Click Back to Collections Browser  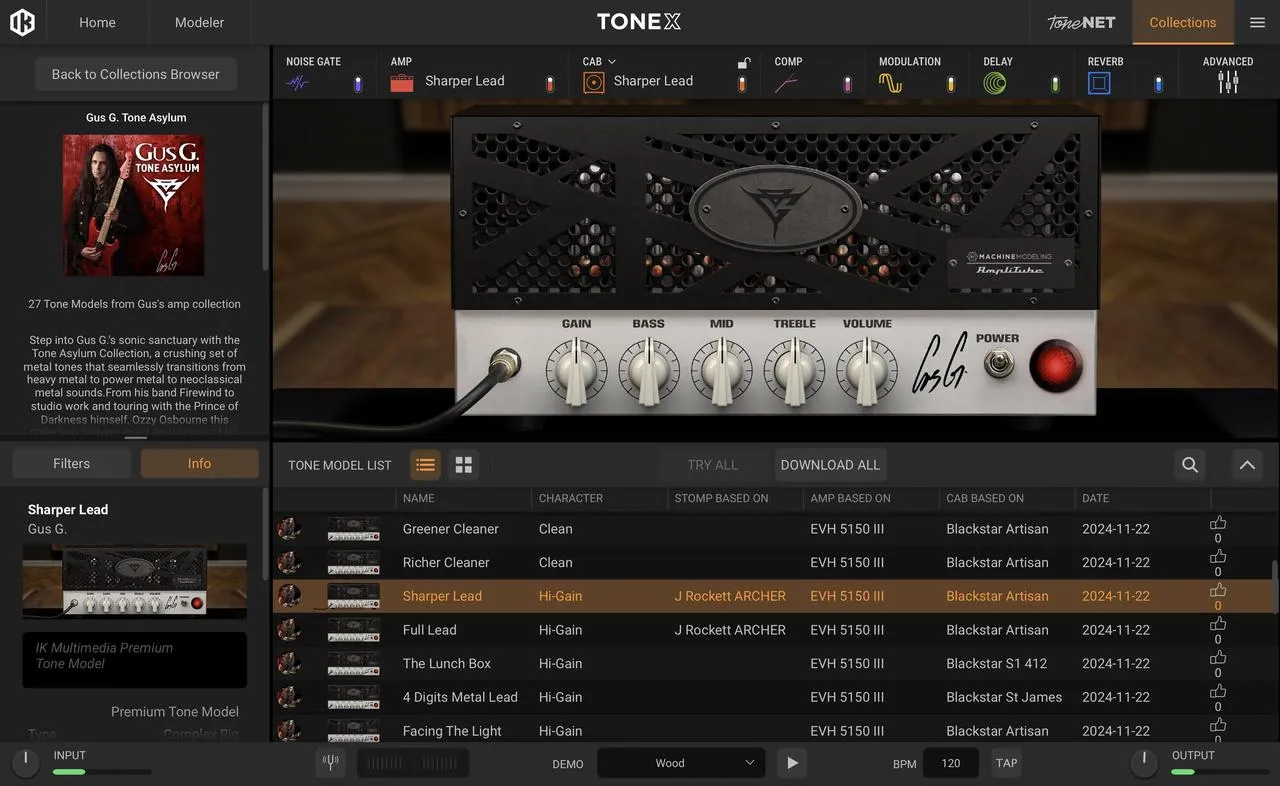[x=136, y=74]
